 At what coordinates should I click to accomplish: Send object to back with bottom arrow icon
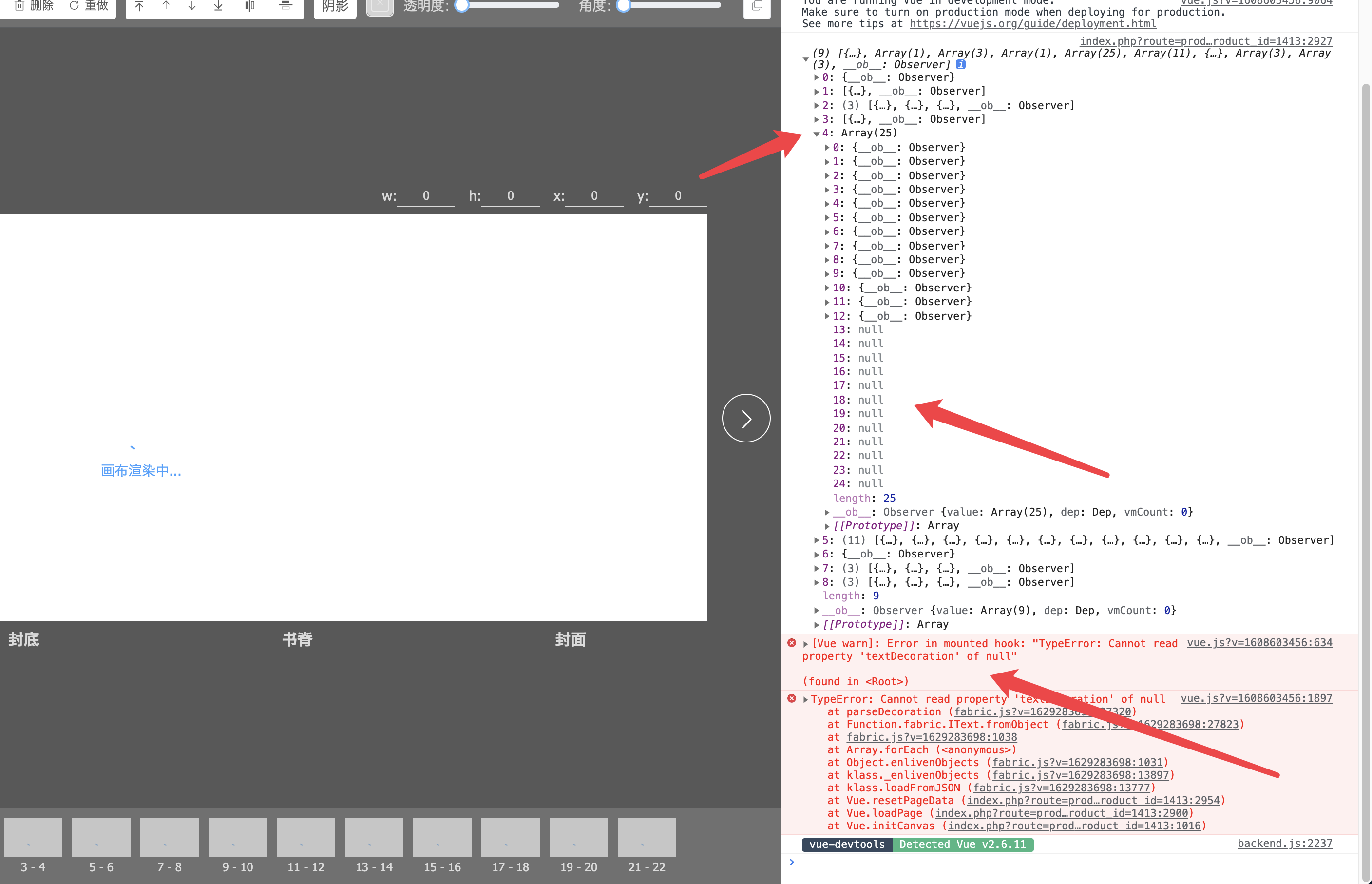tap(217, 6)
